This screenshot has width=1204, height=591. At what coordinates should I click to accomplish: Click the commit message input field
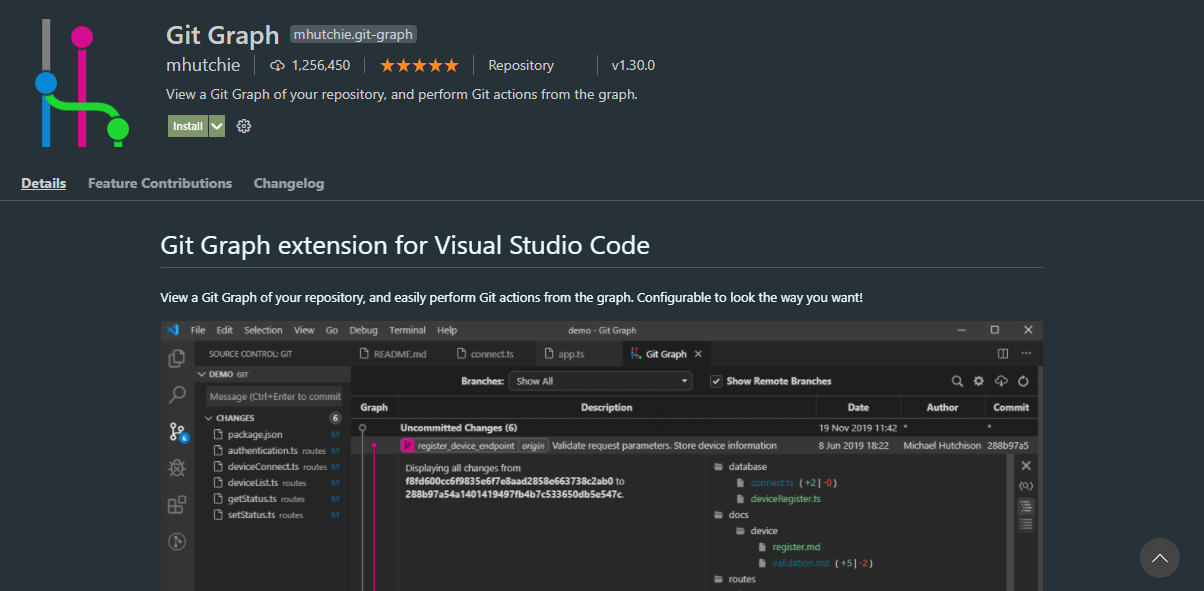point(273,396)
